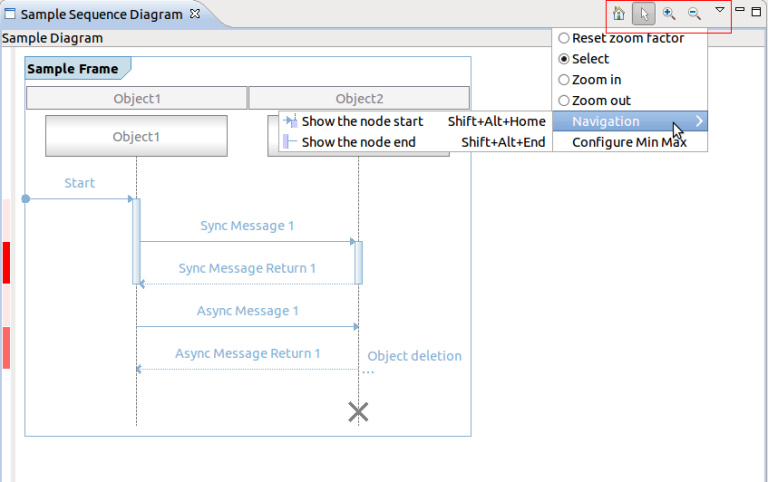
Task: Open the view menu dropdown triangle
Action: pyautogui.click(x=720, y=11)
